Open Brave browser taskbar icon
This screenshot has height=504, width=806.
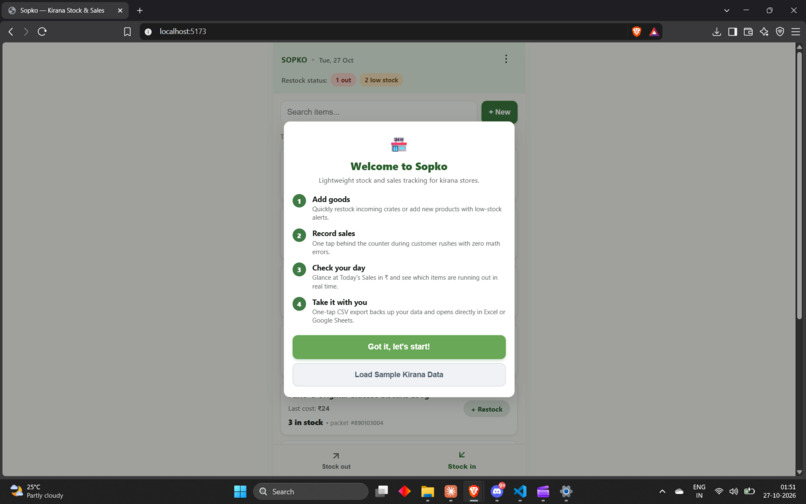click(x=473, y=491)
